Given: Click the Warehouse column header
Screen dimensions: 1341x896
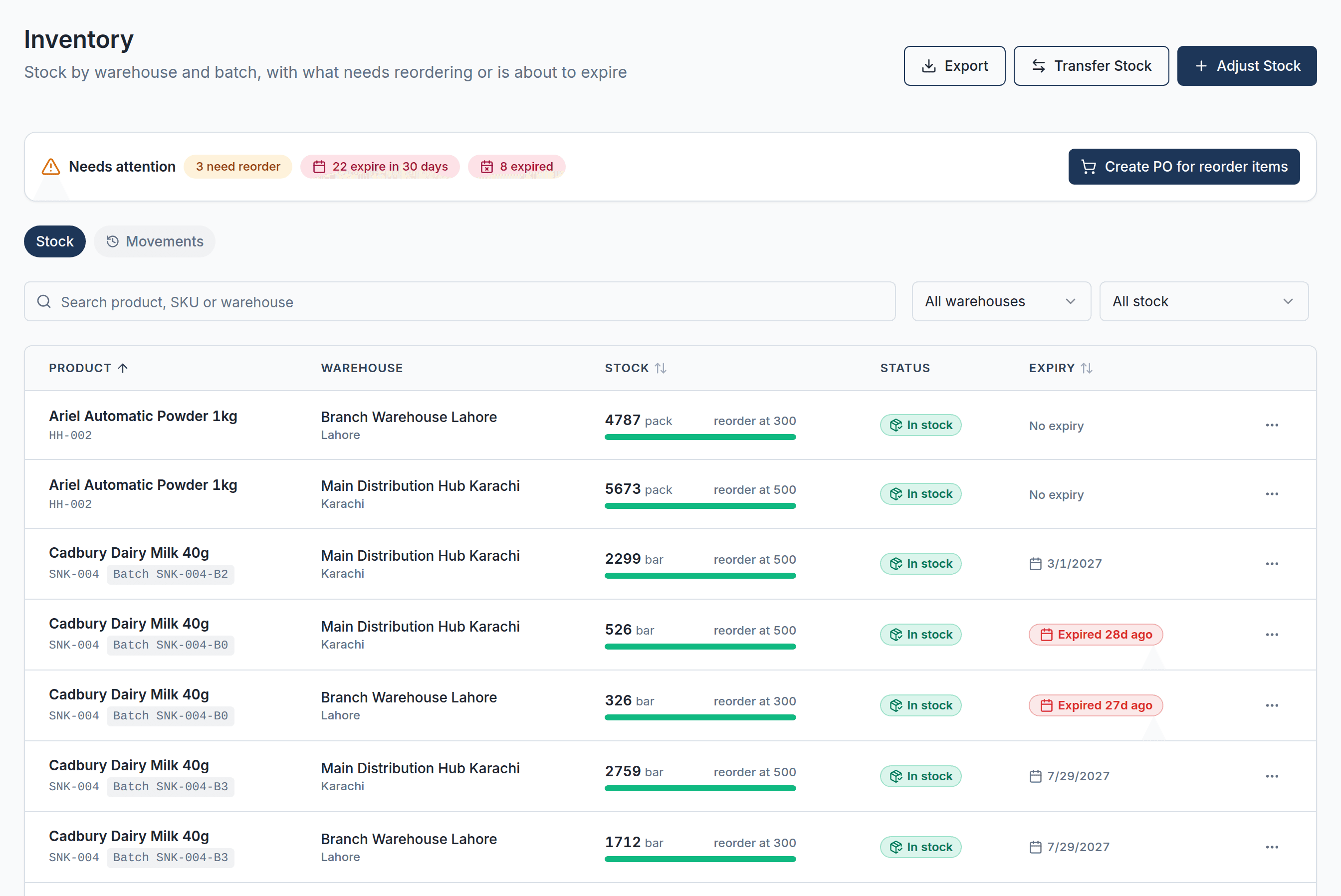Looking at the screenshot, I should [x=362, y=368].
